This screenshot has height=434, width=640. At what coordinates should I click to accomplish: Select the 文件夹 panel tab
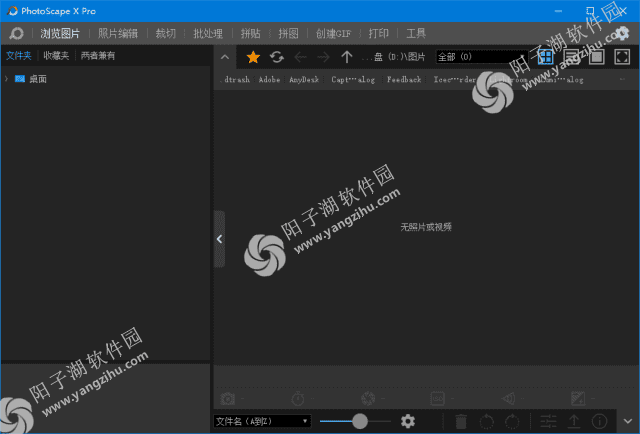tap(19, 56)
